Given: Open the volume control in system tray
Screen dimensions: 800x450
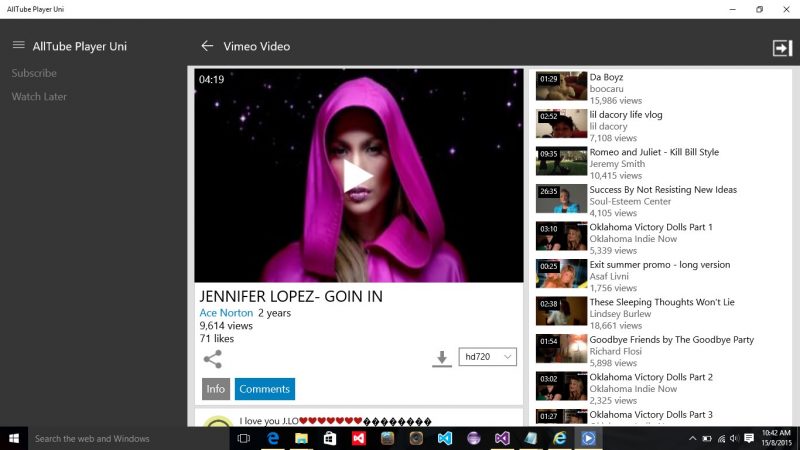Looking at the screenshot, I should [734, 438].
